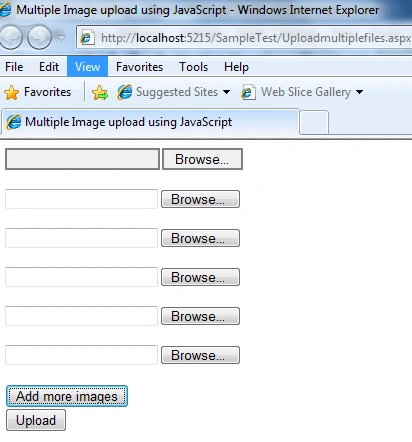Click the first Browse button

tap(202, 159)
